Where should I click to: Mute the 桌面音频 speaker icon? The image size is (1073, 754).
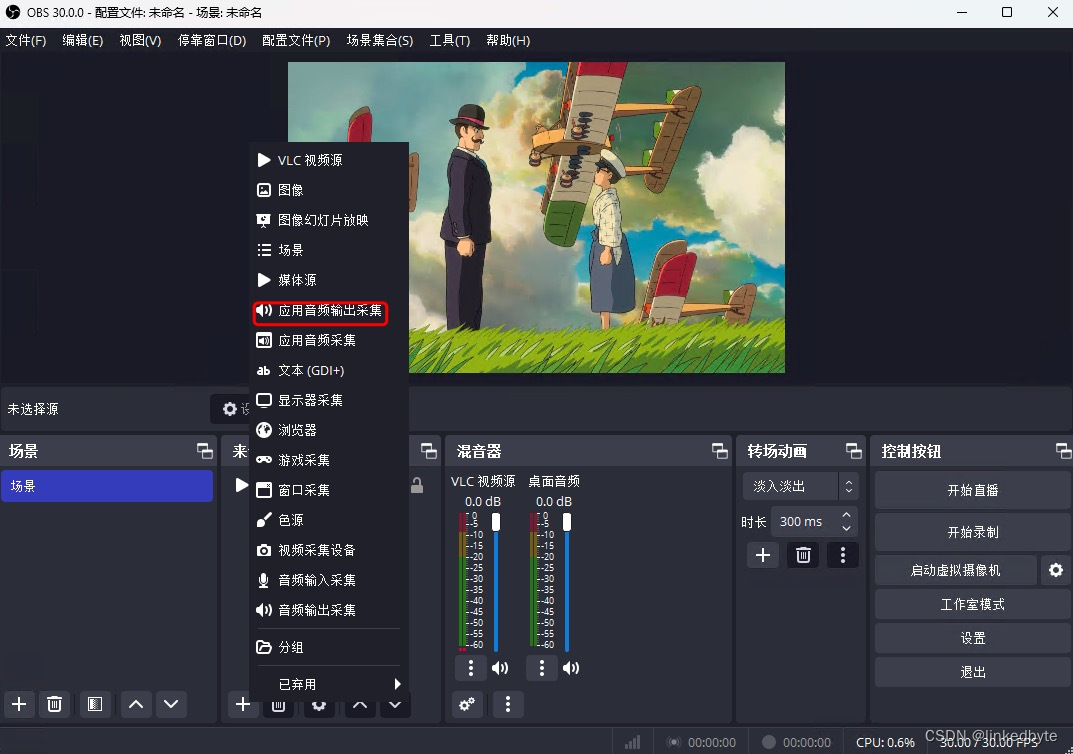570,667
